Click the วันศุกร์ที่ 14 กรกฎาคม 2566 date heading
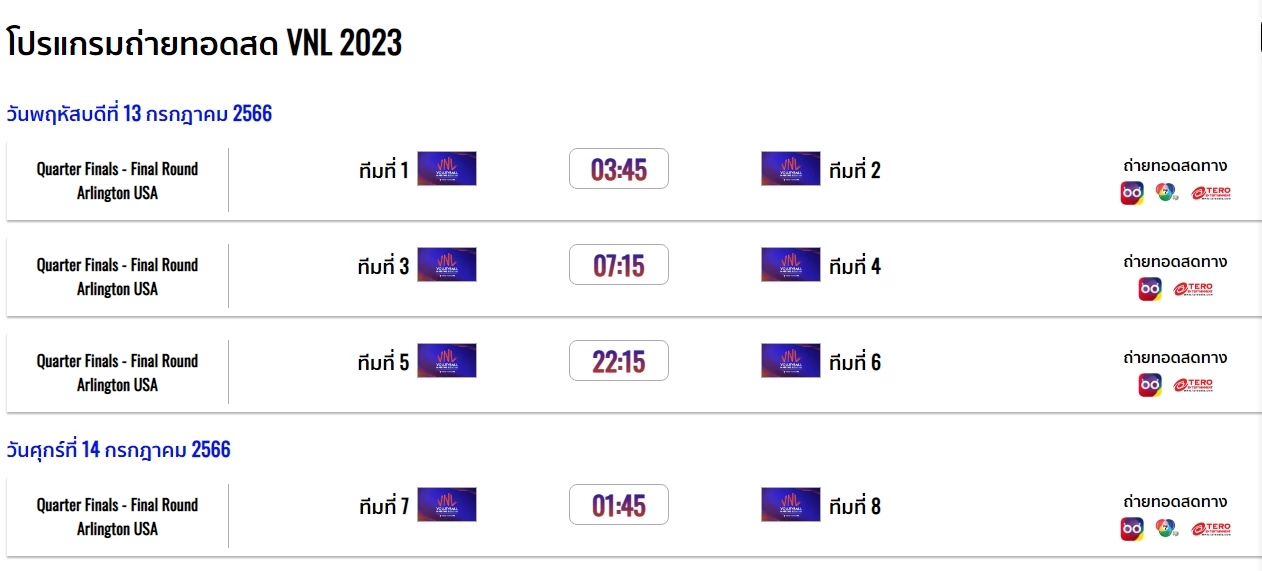Viewport: 1262px width, 571px height. point(118,450)
